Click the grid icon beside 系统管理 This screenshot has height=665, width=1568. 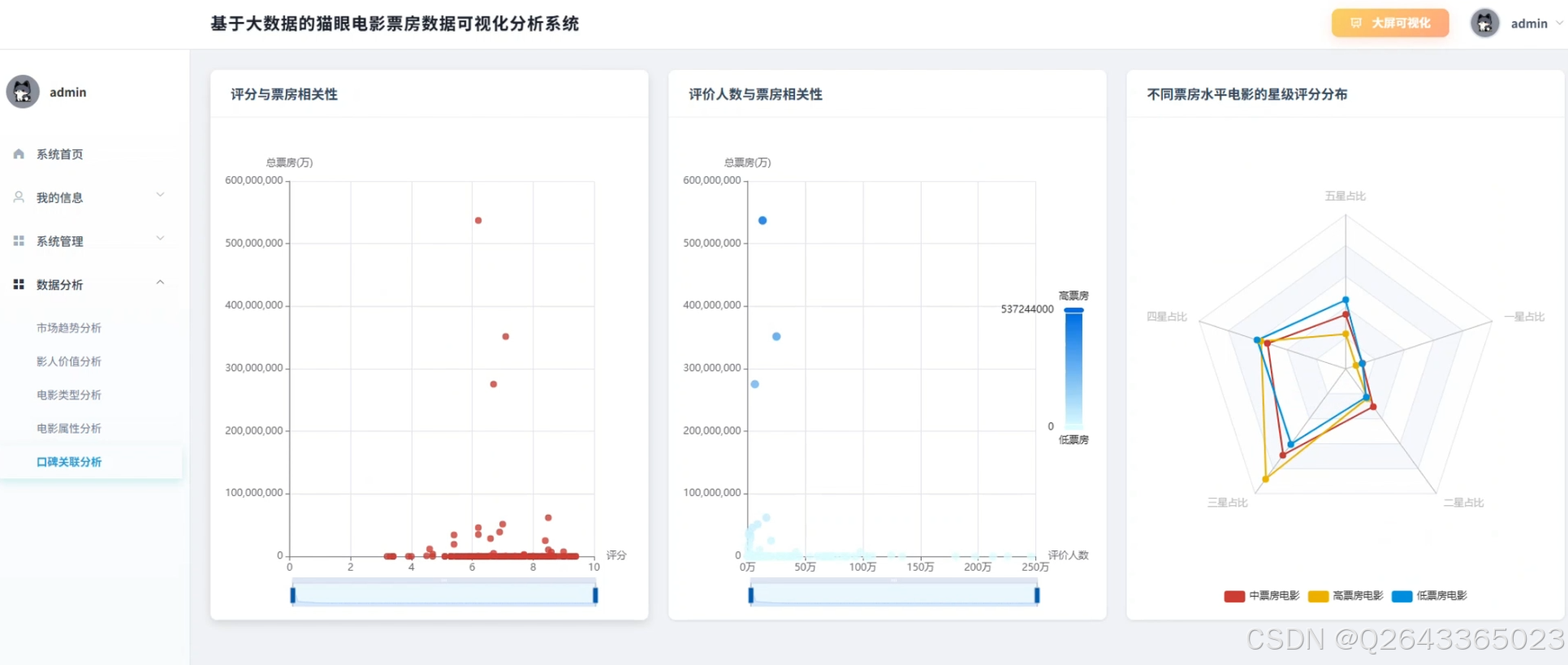coord(19,241)
